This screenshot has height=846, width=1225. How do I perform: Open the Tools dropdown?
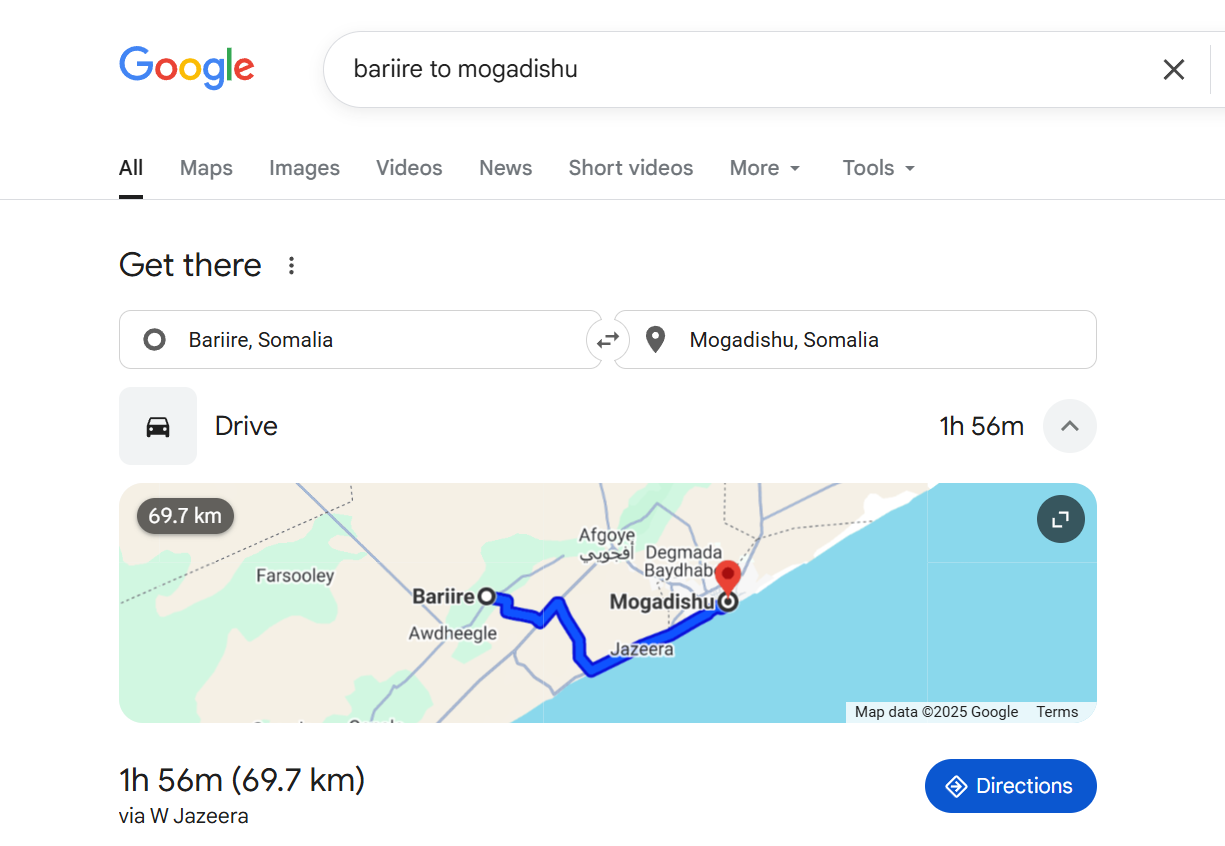pyautogui.click(x=877, y=168)
